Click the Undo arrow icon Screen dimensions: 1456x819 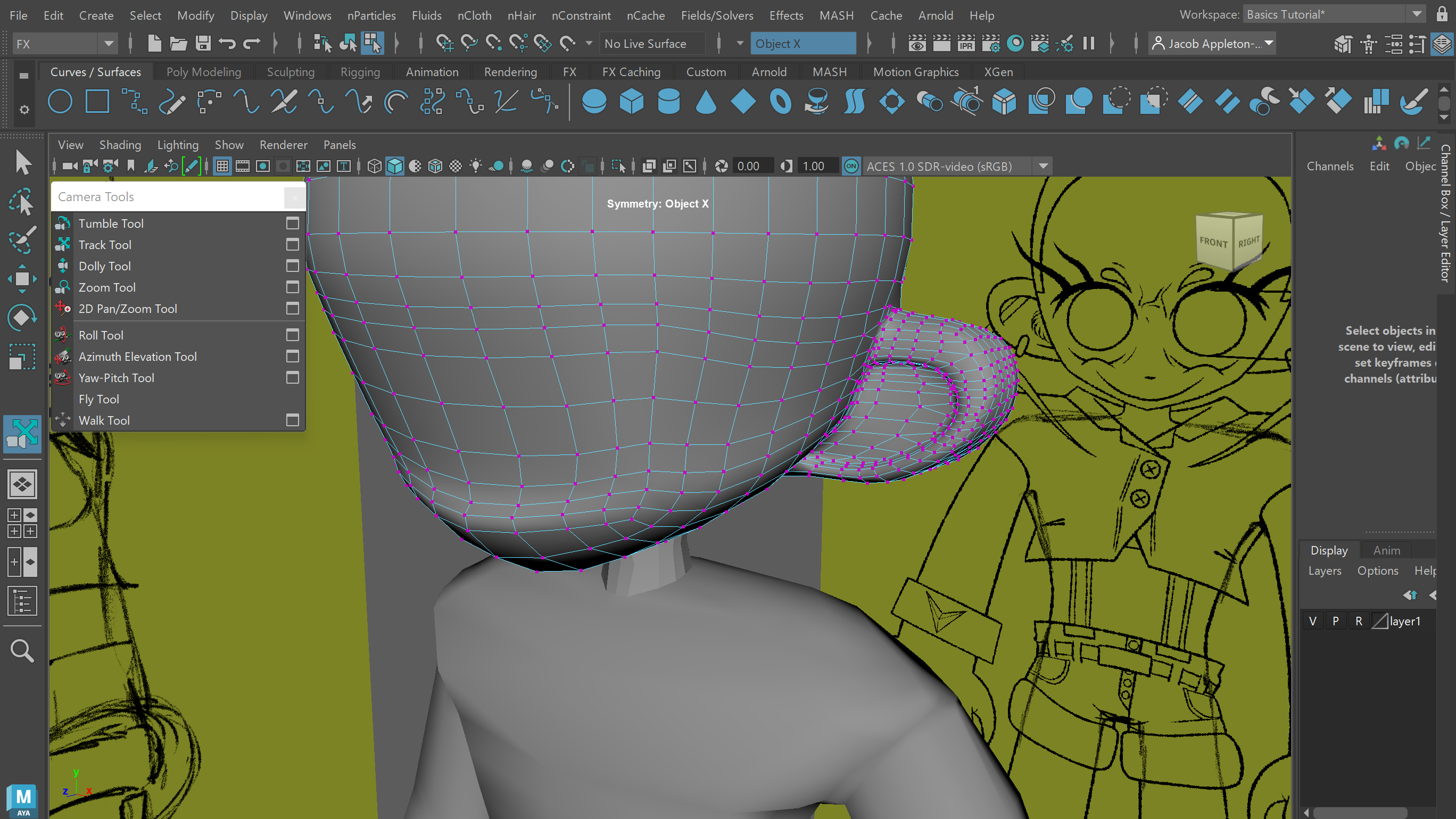[227, 44]
